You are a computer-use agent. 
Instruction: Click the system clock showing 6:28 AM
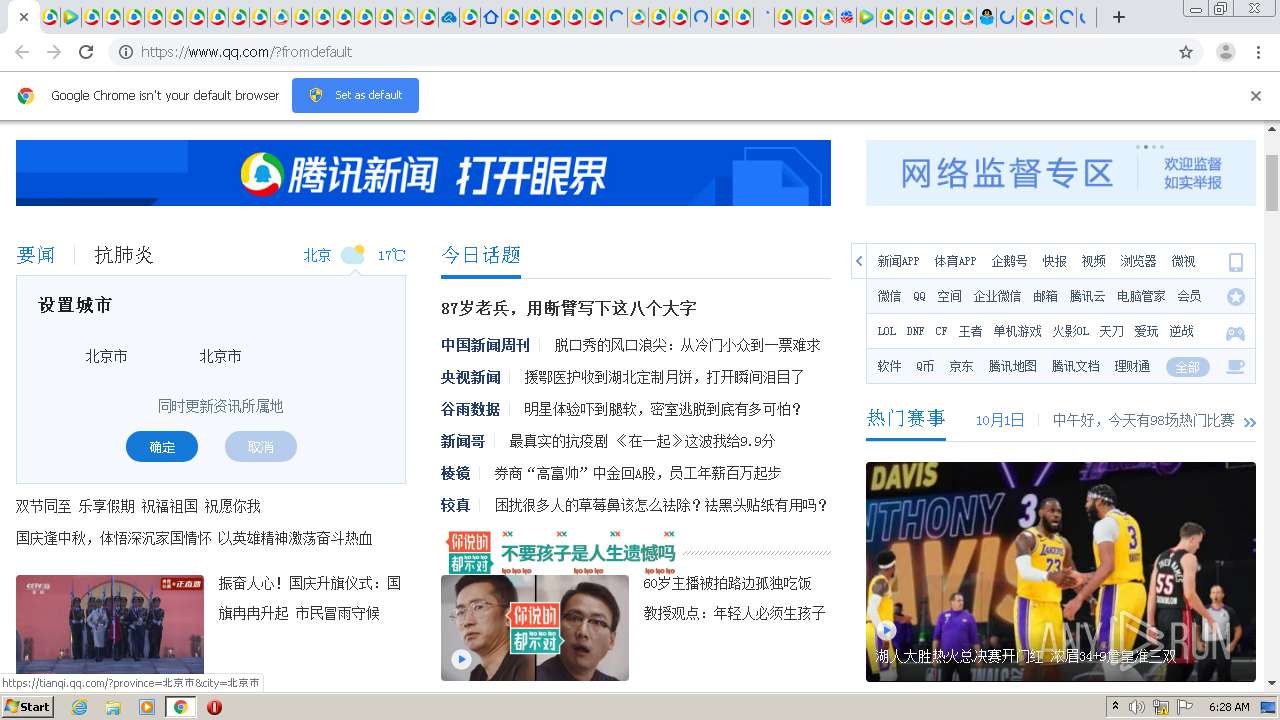click(x=1229, y=707)
